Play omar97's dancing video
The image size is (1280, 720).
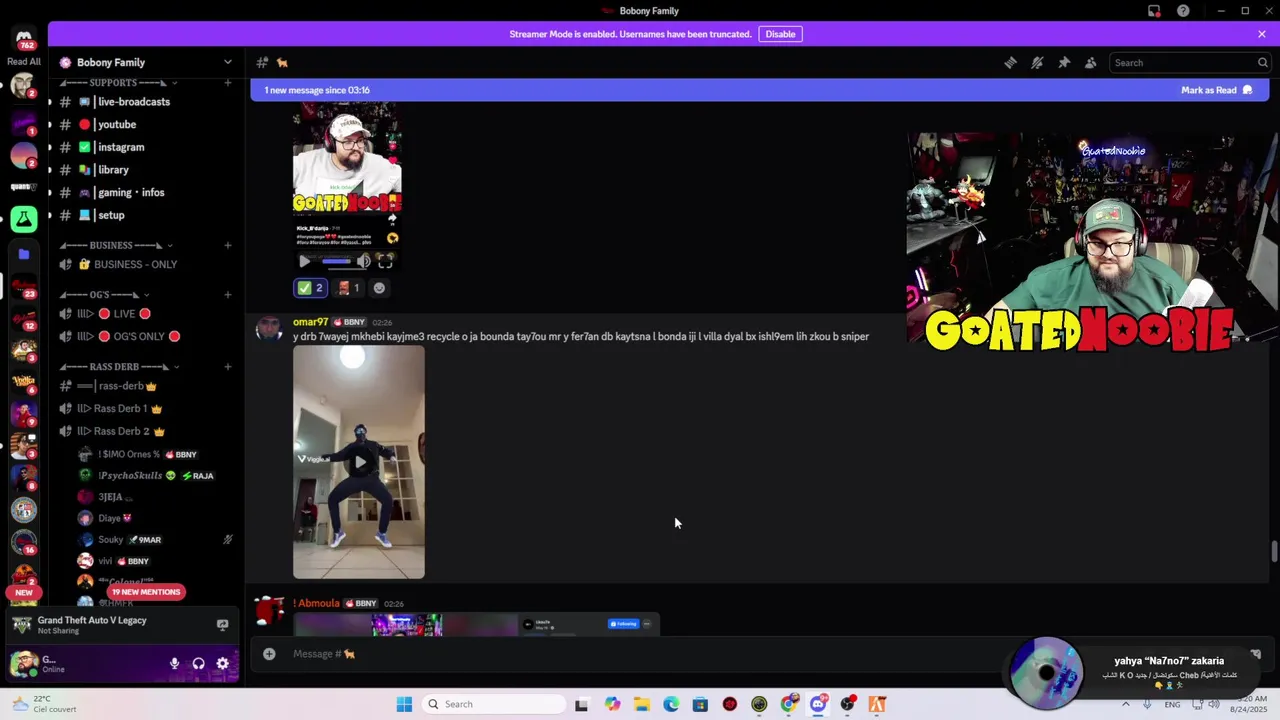click(x=359, y=462)
